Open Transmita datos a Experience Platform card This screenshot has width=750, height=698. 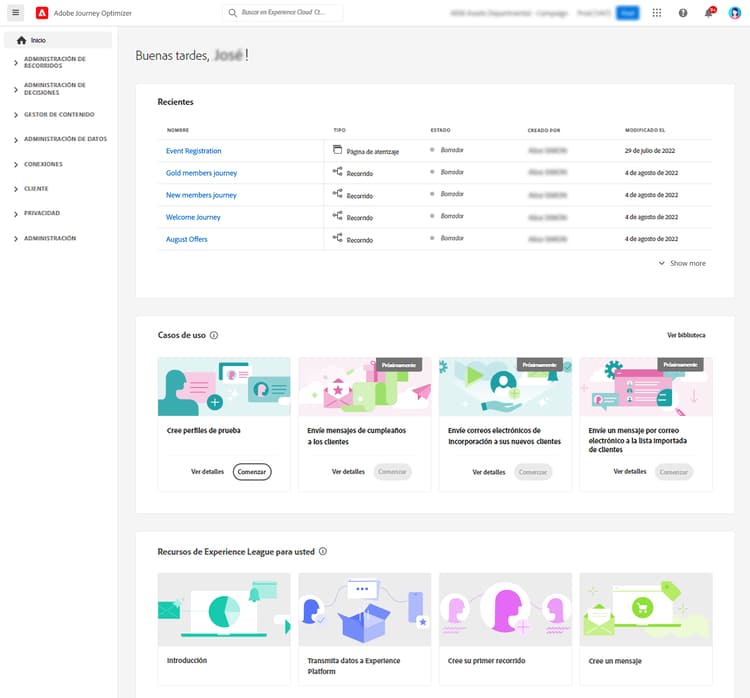364,629
